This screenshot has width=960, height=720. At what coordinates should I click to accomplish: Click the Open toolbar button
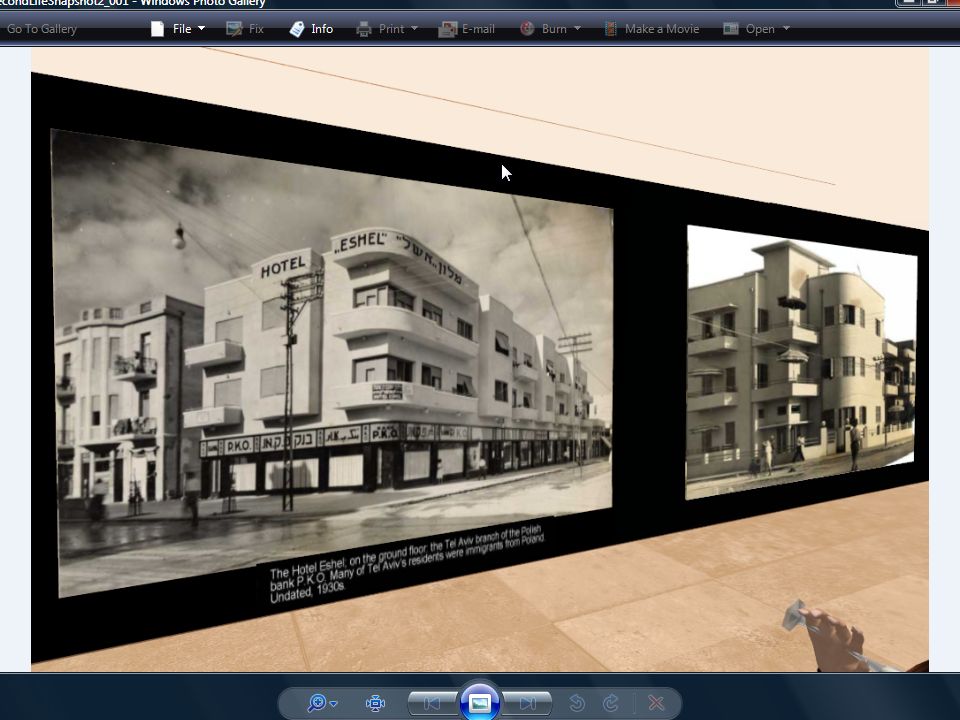click(749, 29)
